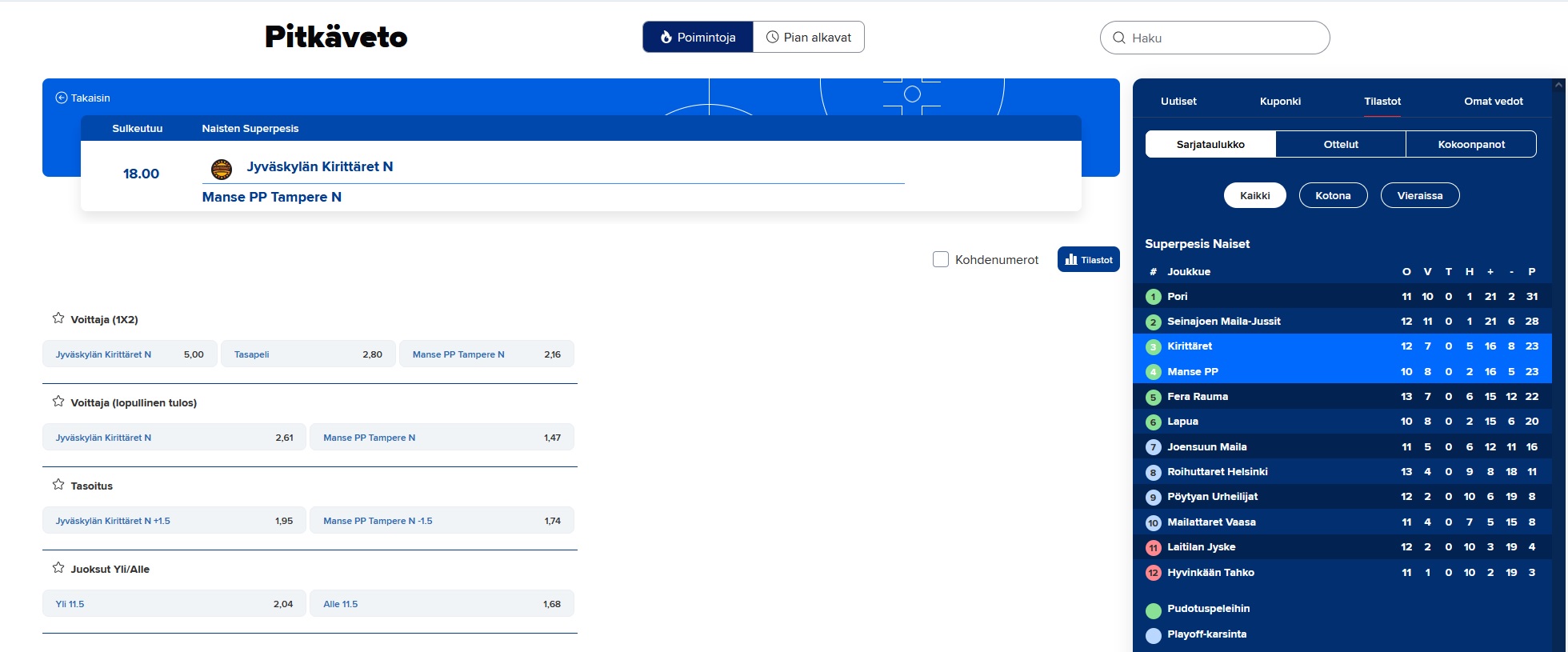
Task: Click the clock icon on Pian alkavat
Action: [x=772, y=37]
